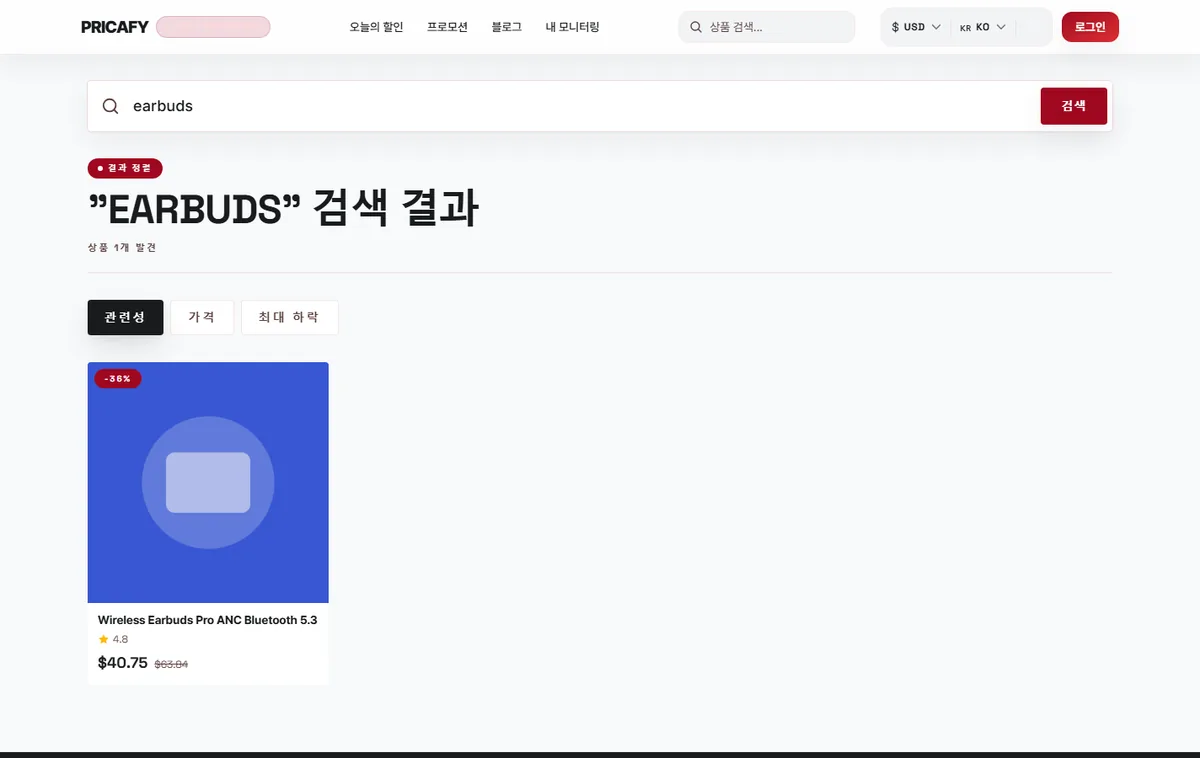Image resolution: width=1200 pixels, height=758 pixels.
Task: Click the $40.75 price
Action: pos(123,662)
